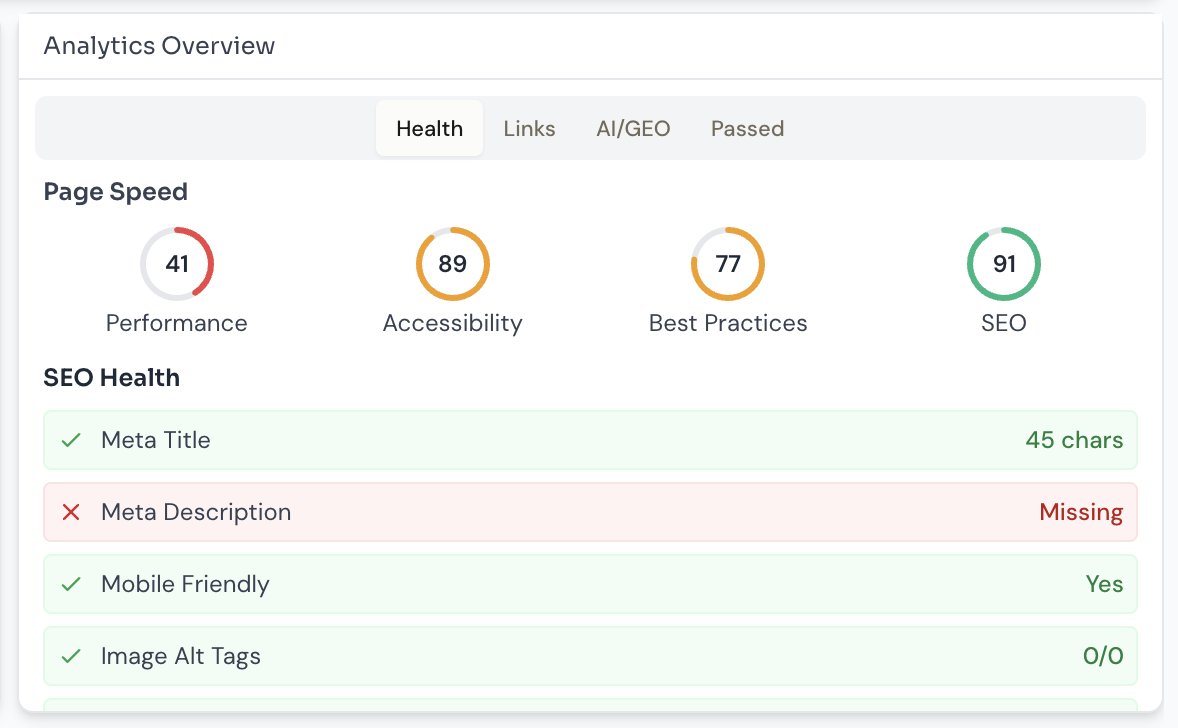1178x728 pixels.
Task: Click the SEO Health section heading
Action: pyautogui.click(x=111, y=377)
